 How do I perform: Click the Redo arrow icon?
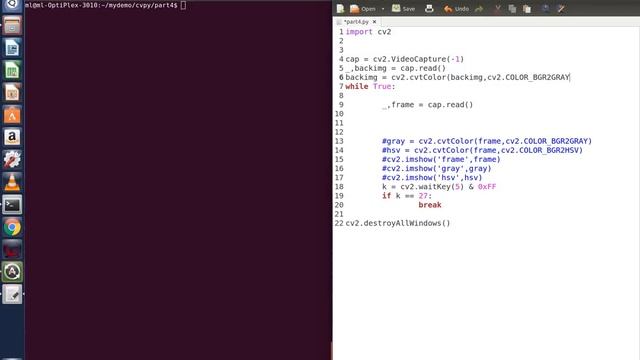tap(479, 9)
